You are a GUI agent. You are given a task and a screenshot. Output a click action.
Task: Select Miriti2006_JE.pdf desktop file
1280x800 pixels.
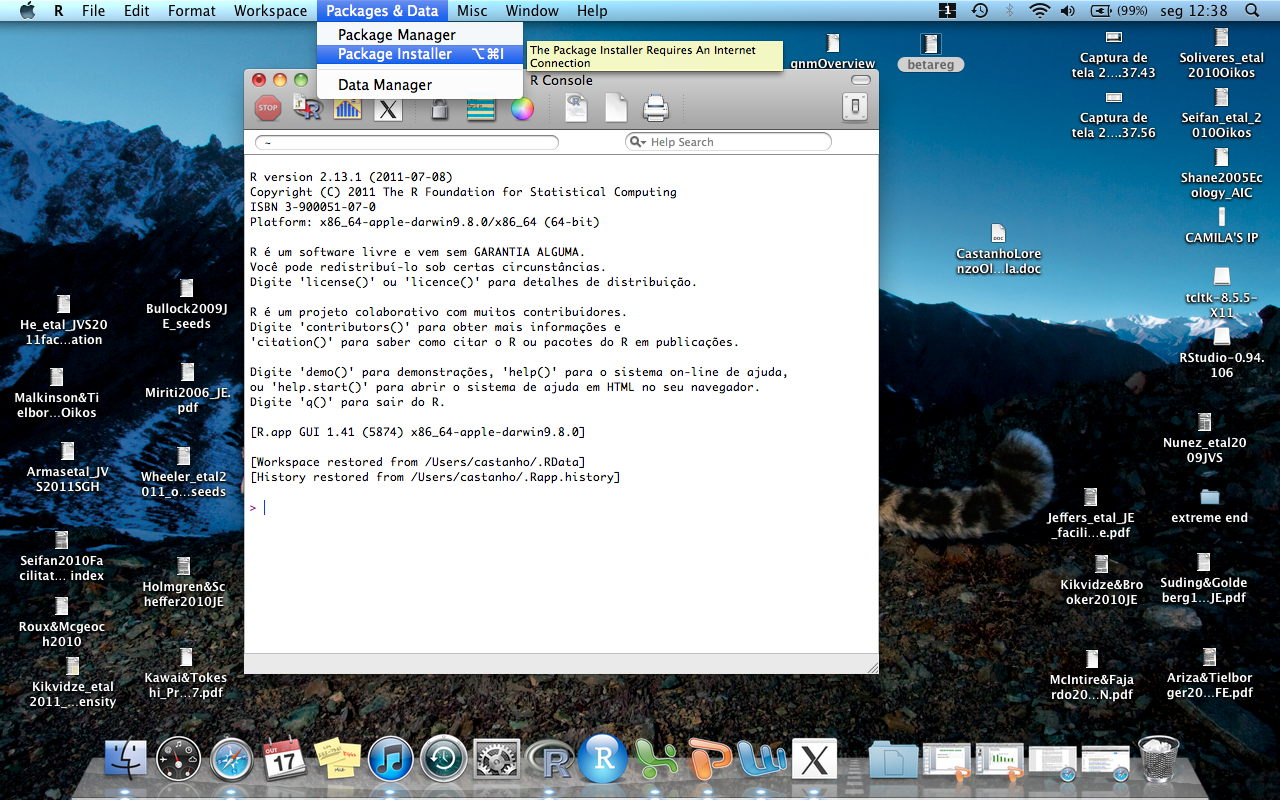tap(187, 388)
